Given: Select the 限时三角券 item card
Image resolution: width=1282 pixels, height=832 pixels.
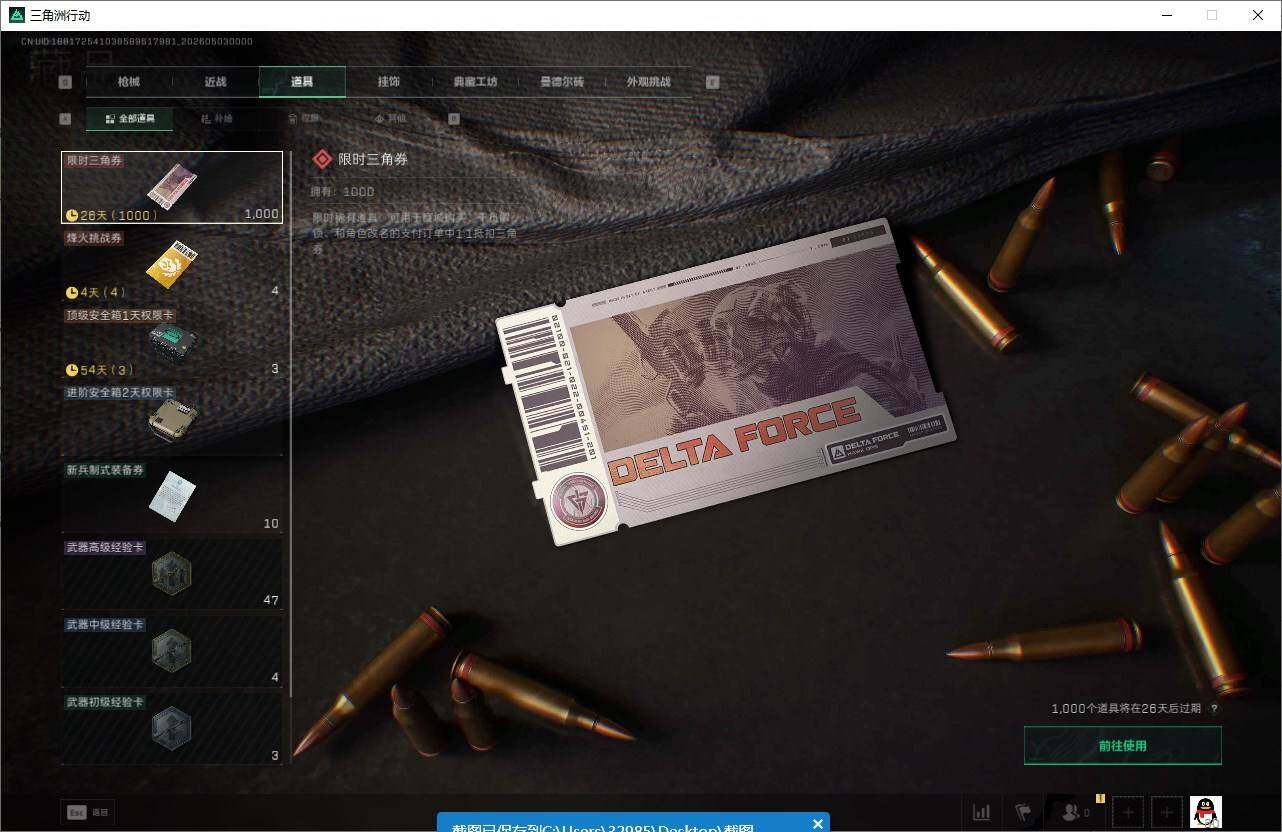Looking at the screenshot, I should [172, 187].
